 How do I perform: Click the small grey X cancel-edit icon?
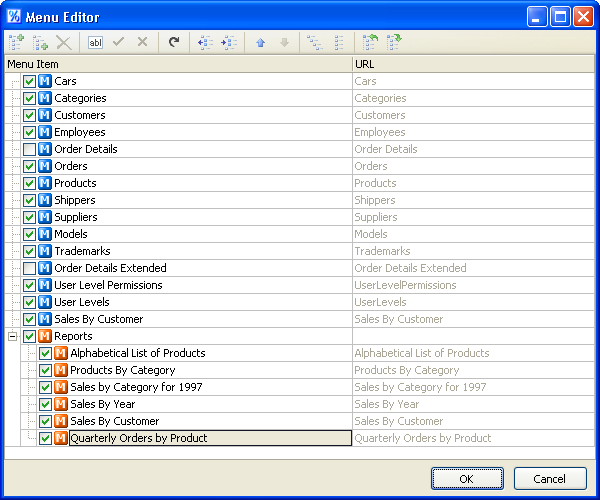[x=142, y=41]
